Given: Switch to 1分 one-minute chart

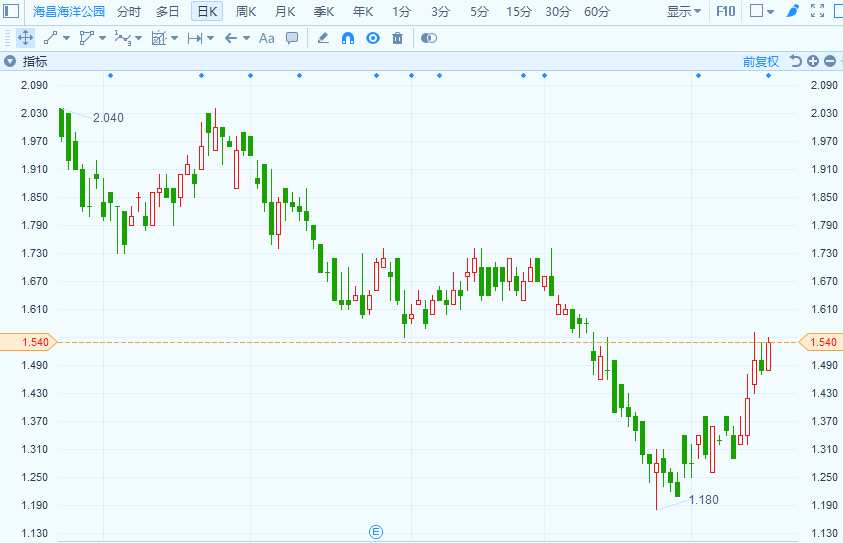Looking at the screenshot, I should tap(401, 11).
